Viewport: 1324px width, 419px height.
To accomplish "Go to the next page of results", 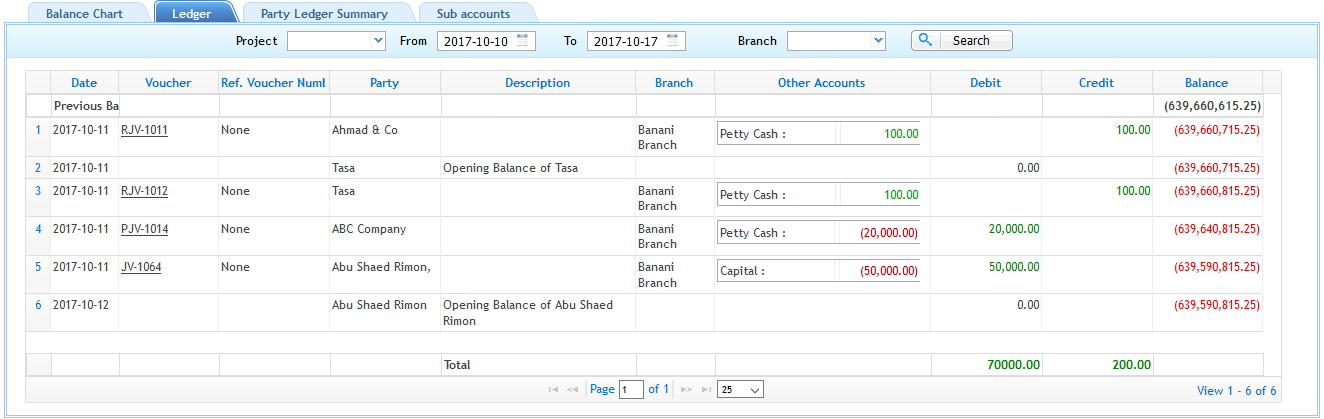I will [x=686, y=389].
